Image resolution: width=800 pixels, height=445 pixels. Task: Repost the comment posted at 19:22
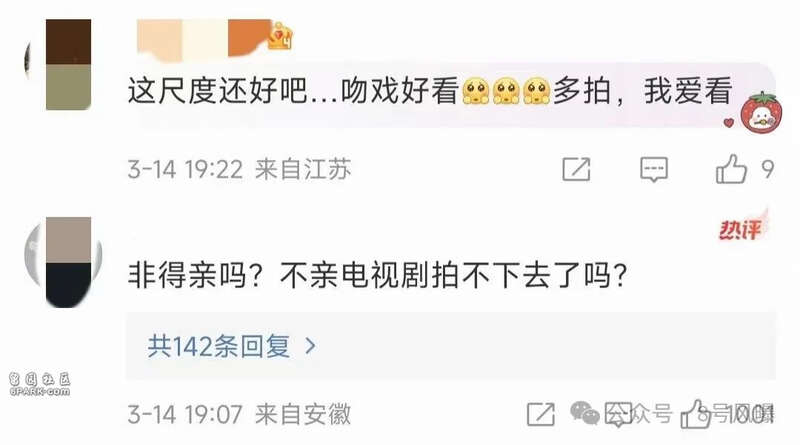577,169
